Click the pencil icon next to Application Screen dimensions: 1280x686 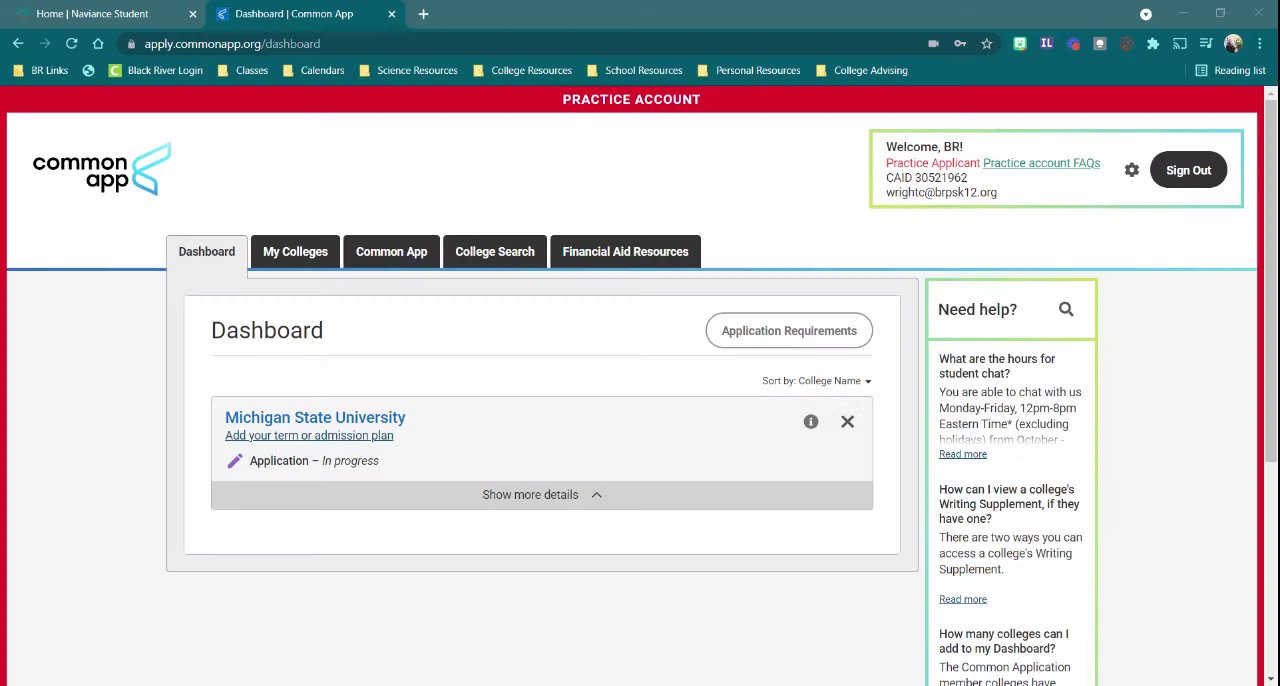pyautogui.click(x=235, y=461)
